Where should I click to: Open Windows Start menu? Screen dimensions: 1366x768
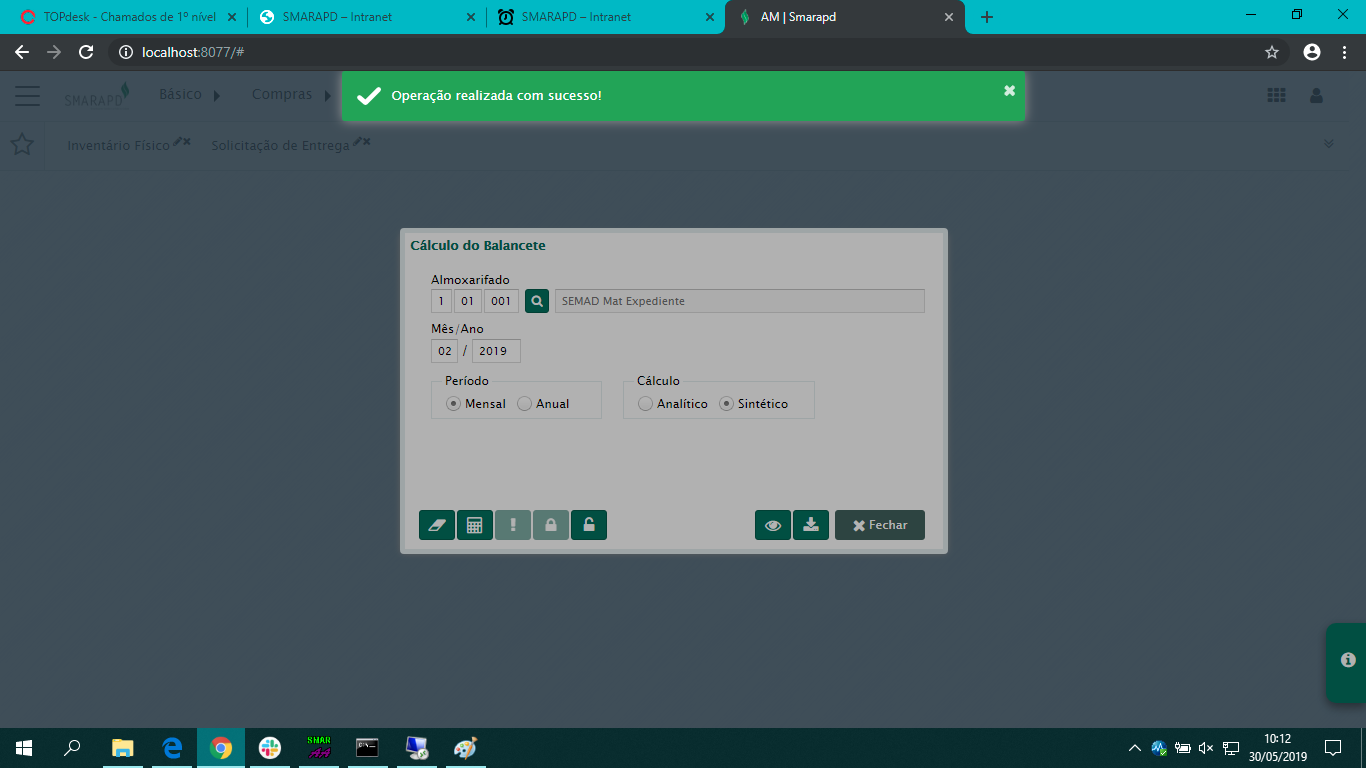tap(24, 748)
